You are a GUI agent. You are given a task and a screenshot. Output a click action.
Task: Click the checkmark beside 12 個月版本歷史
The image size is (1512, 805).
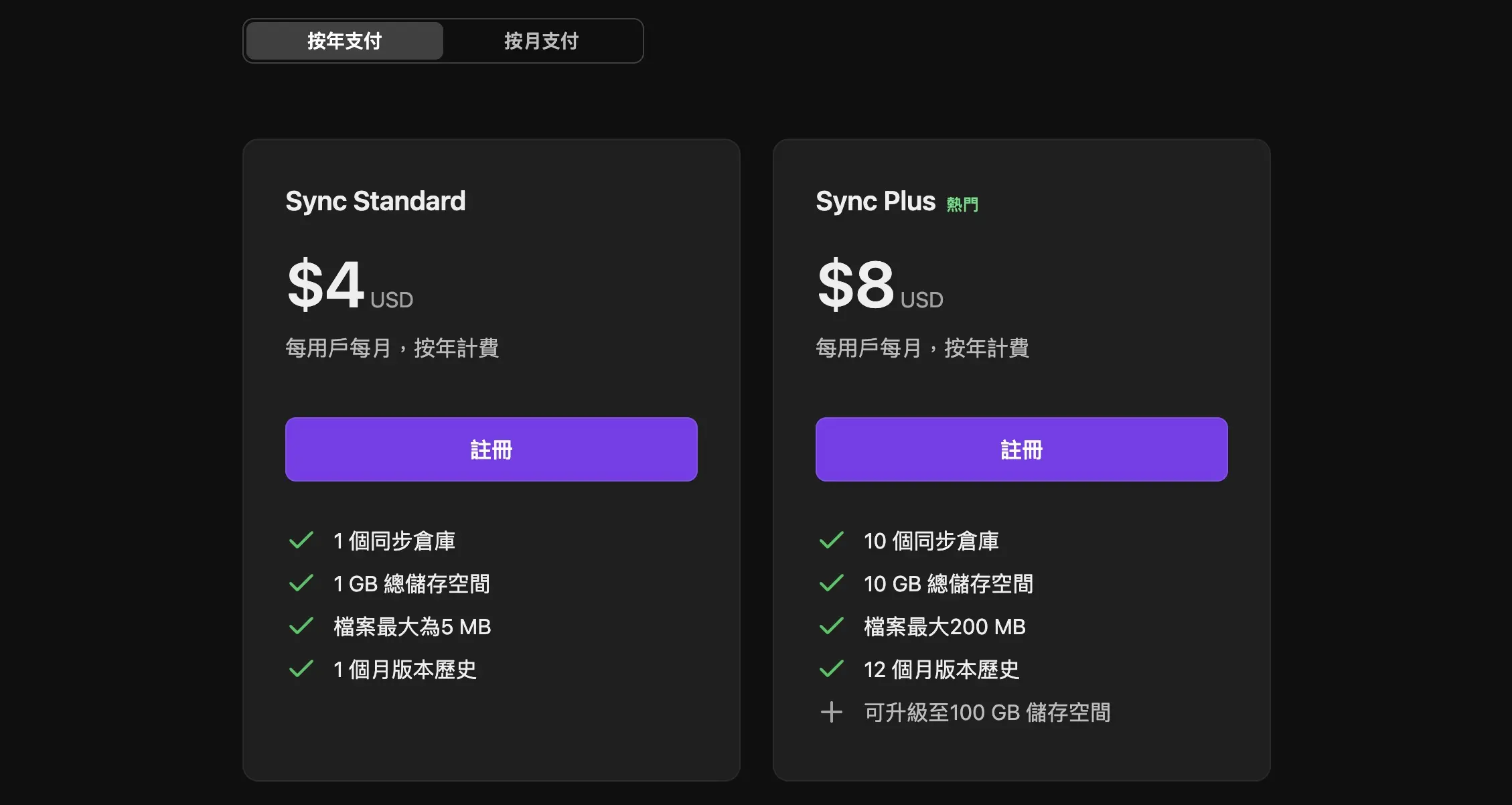[832, 669]
